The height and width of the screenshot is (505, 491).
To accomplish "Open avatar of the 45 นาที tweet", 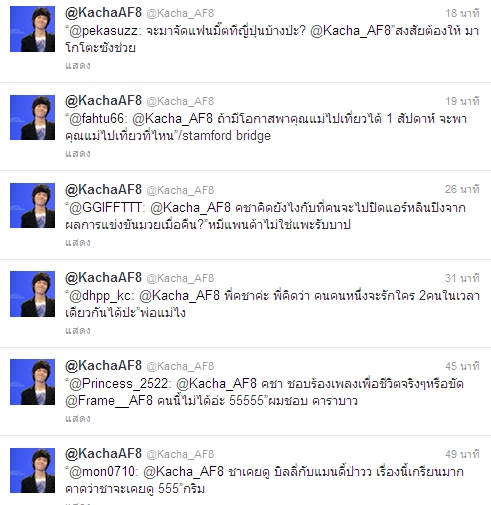I will pos(32,382).
